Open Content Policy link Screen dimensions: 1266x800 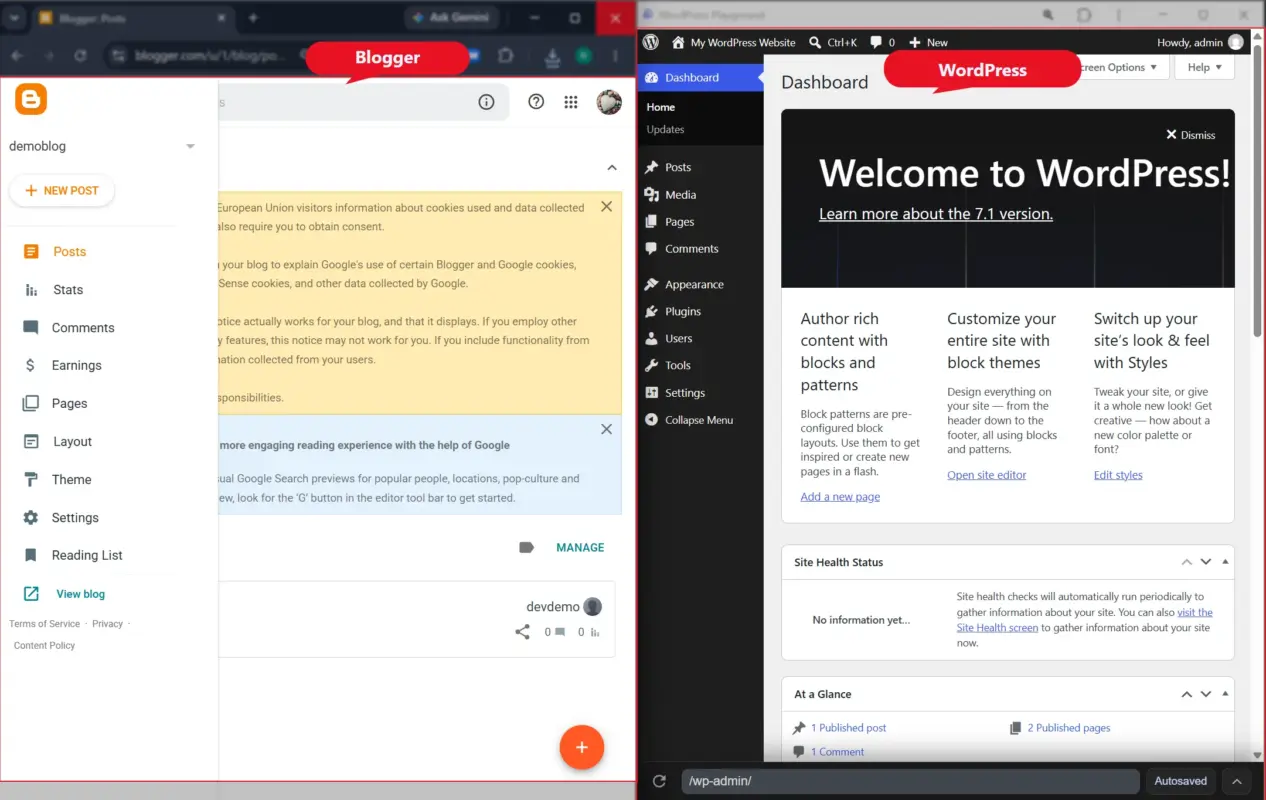pos(45,646)
